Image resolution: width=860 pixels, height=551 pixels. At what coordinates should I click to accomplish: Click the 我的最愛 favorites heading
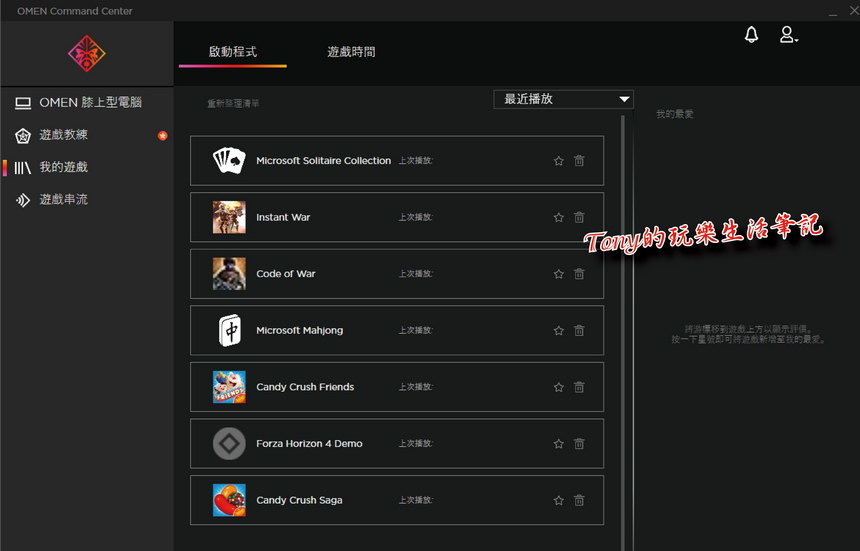(675, 114)
